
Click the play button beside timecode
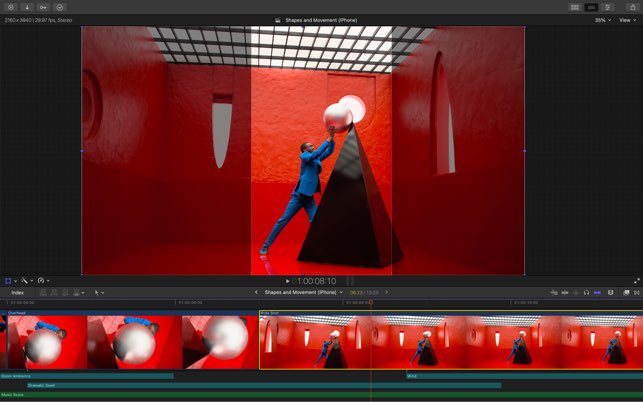(x=287, y=281)
